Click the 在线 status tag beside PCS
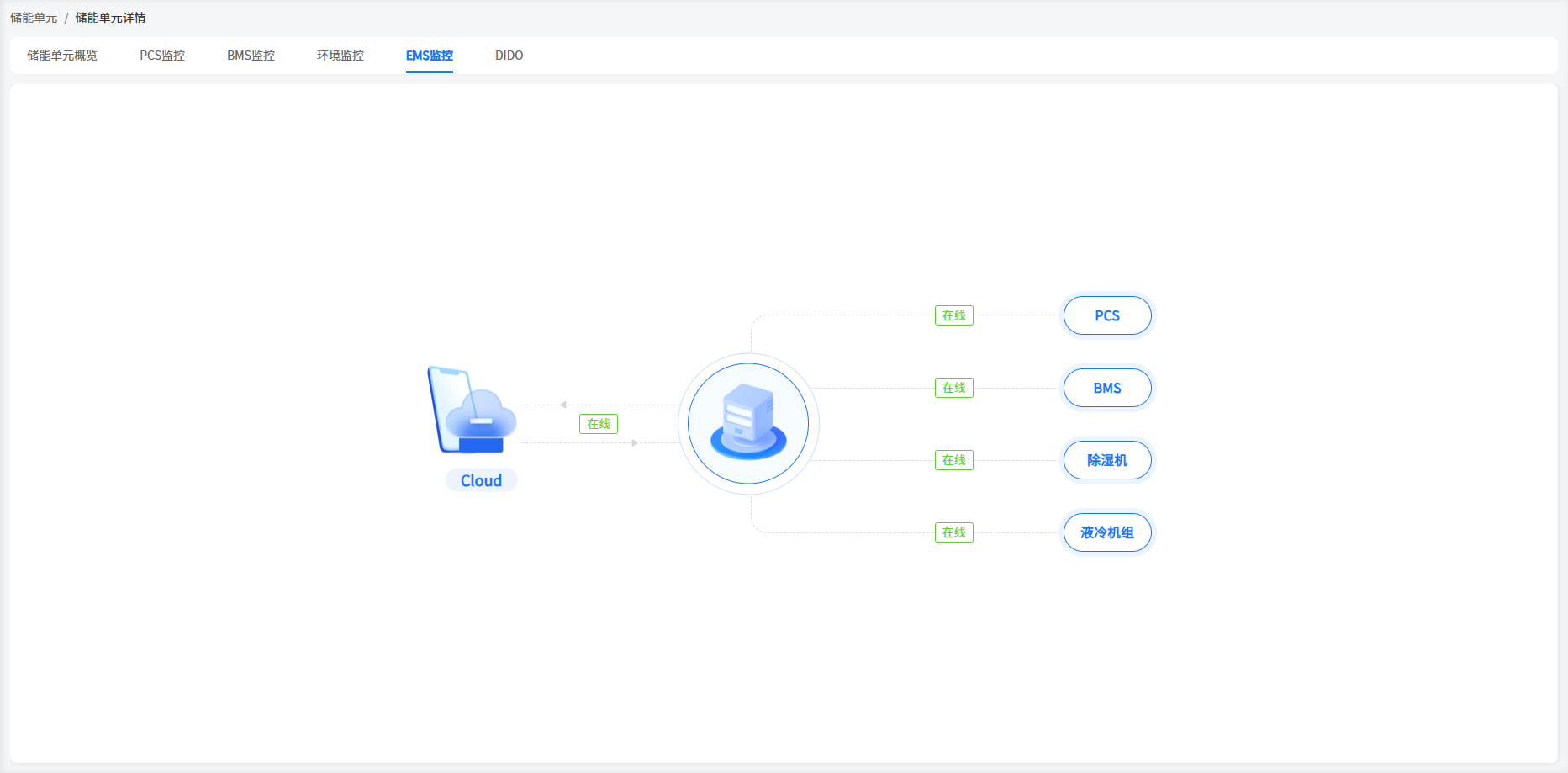 pos(953,315)
